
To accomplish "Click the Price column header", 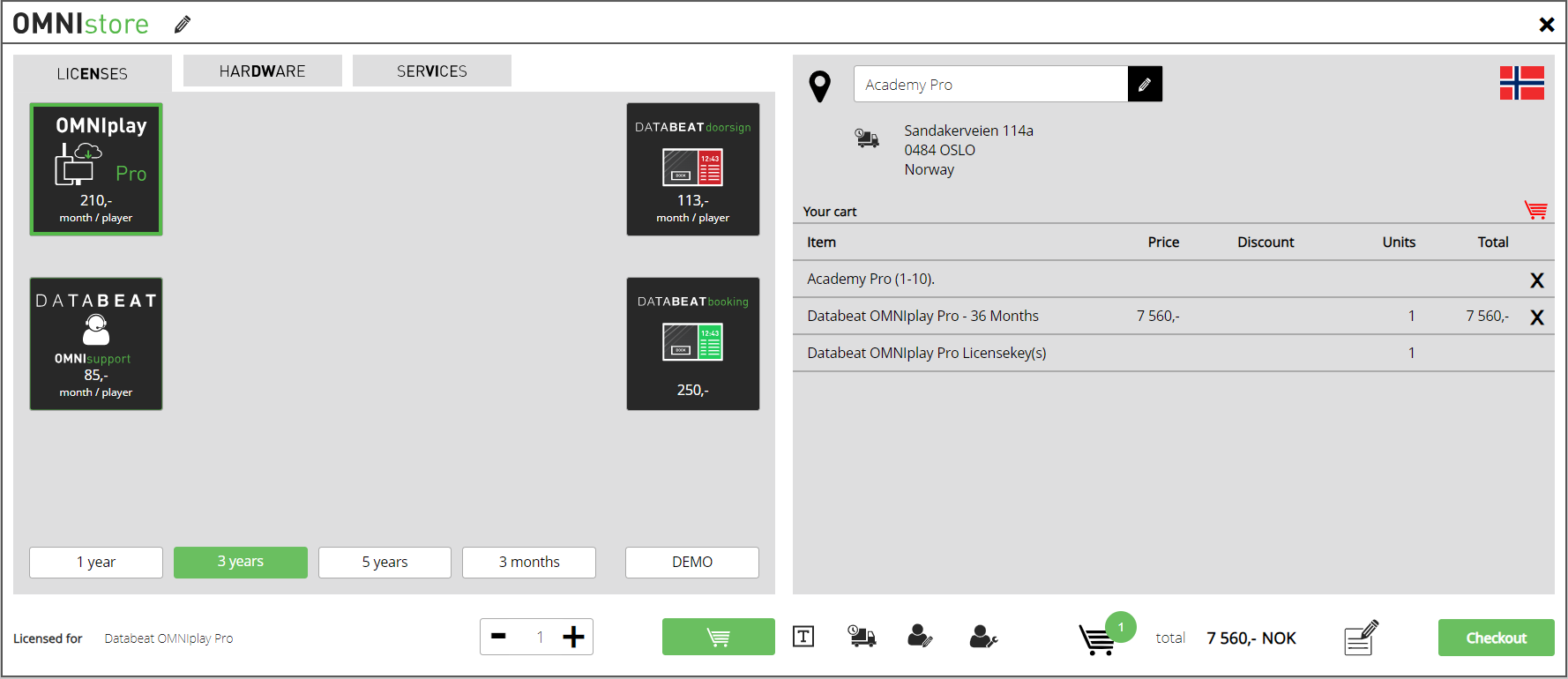I will [x=1163, y=242].
